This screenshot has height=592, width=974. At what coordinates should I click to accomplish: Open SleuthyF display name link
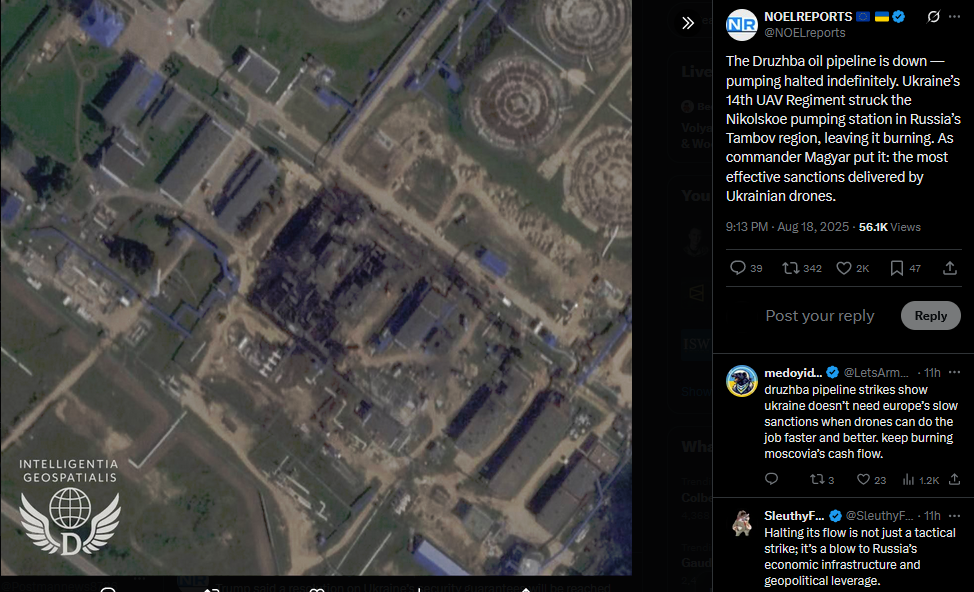pos(794,516)
